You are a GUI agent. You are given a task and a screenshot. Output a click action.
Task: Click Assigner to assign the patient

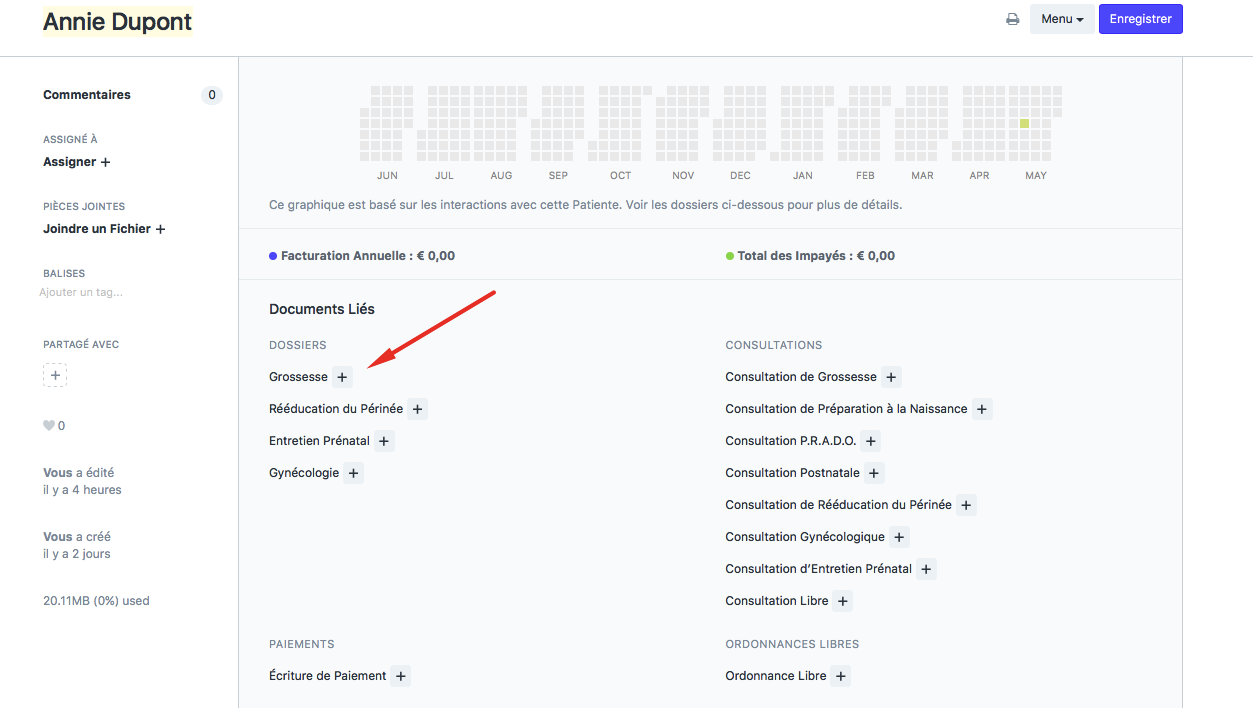(76, 162)
